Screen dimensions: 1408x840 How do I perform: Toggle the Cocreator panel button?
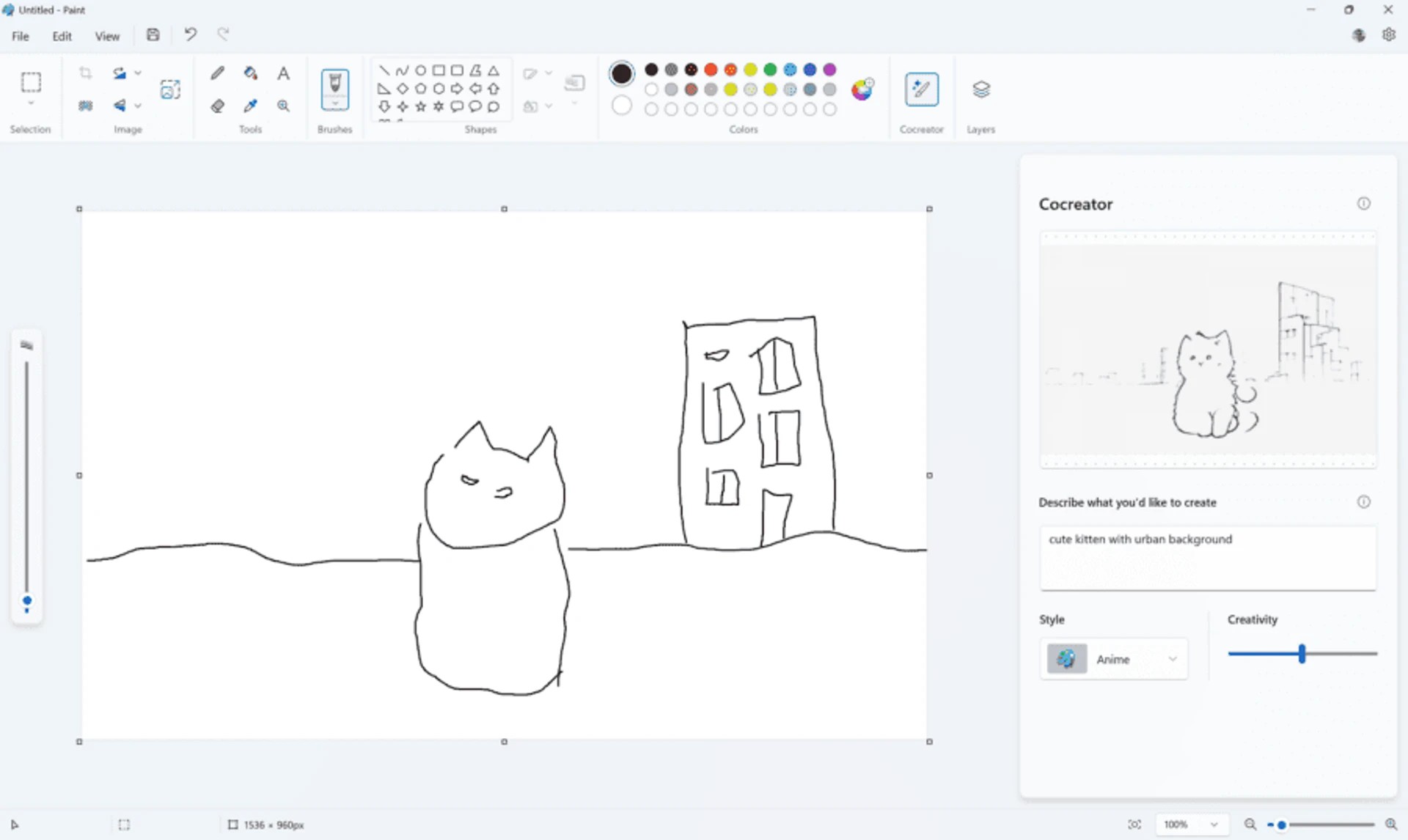pos(921,90)
